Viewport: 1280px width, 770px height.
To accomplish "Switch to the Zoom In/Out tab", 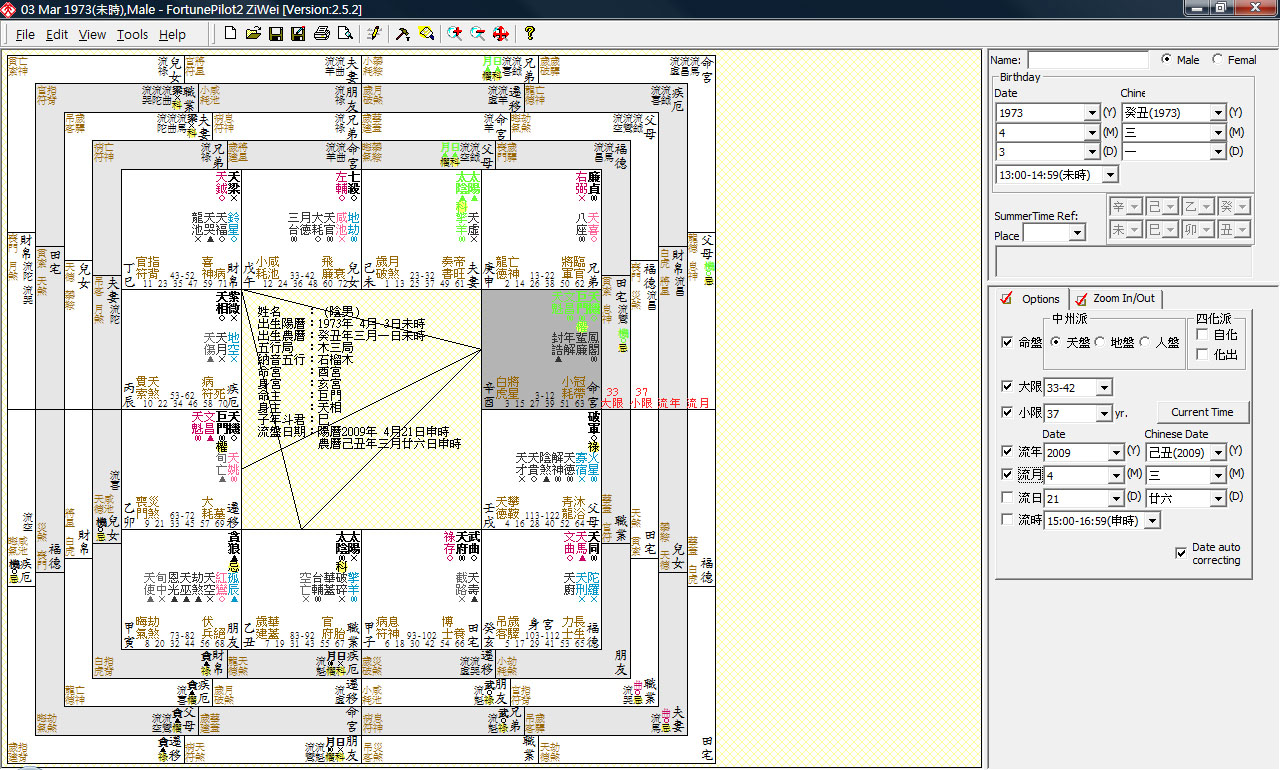I will click(x=1114, y=299).
